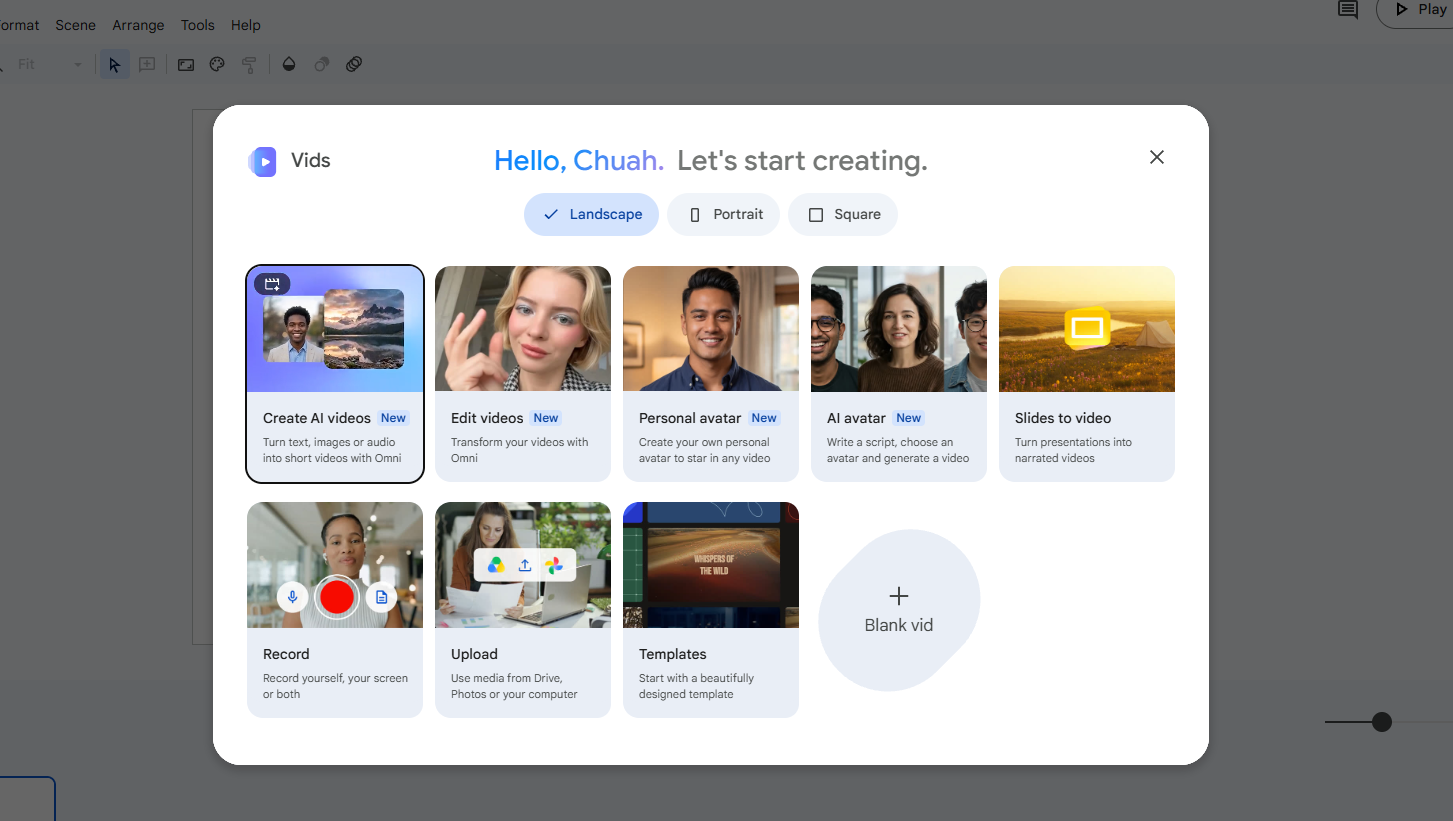The image size is (1453, 821).
Task: Click the canvas aspect ratio toolbar icon
Action: tap(186, 64)
